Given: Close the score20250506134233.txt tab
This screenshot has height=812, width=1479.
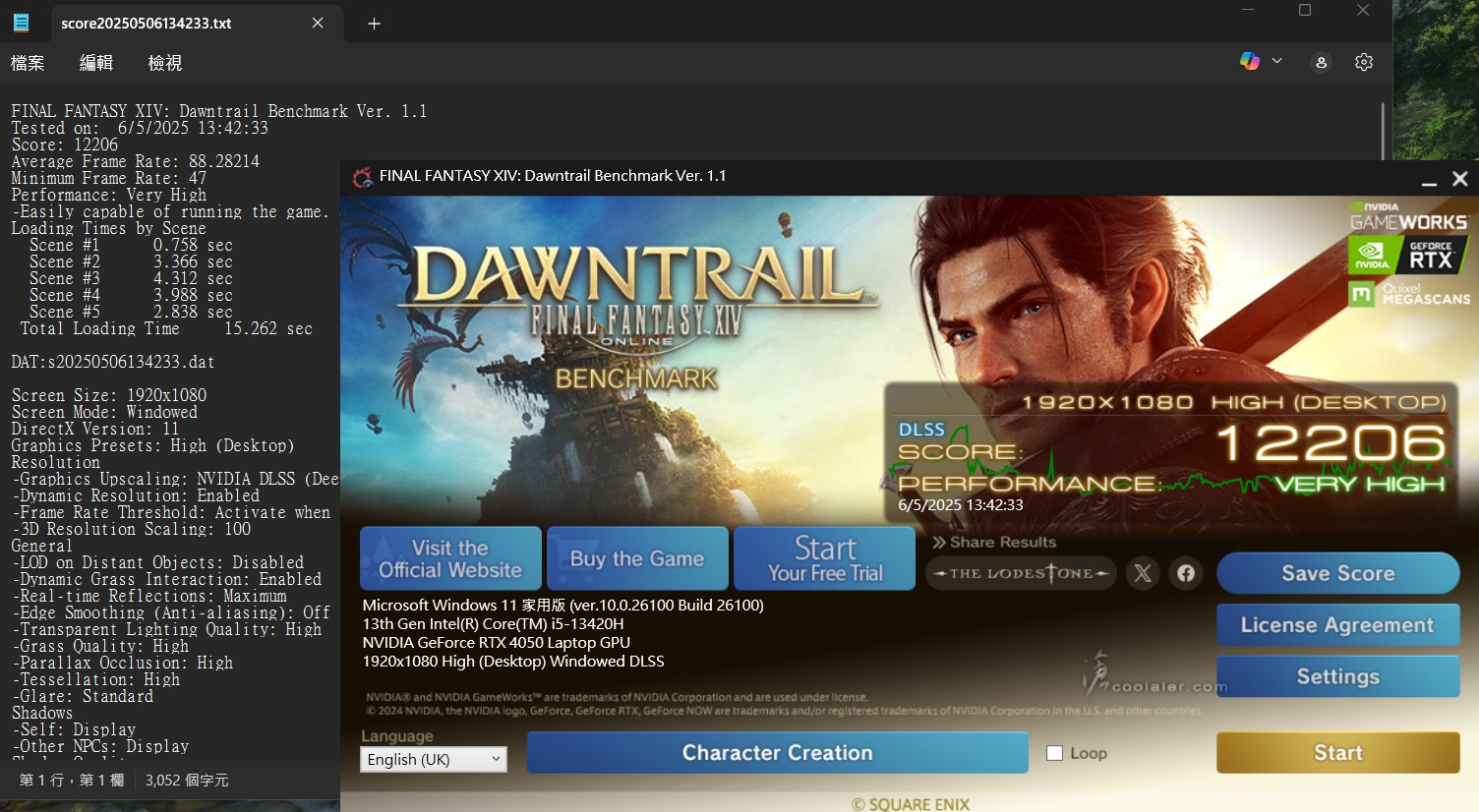Looking at the screenshot, I should pos(318,23).
